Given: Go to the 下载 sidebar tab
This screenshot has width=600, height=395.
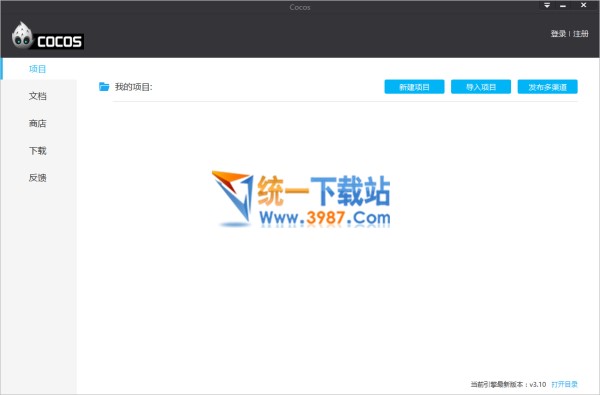Looking at the screenshot, I should tap(38, 150).
